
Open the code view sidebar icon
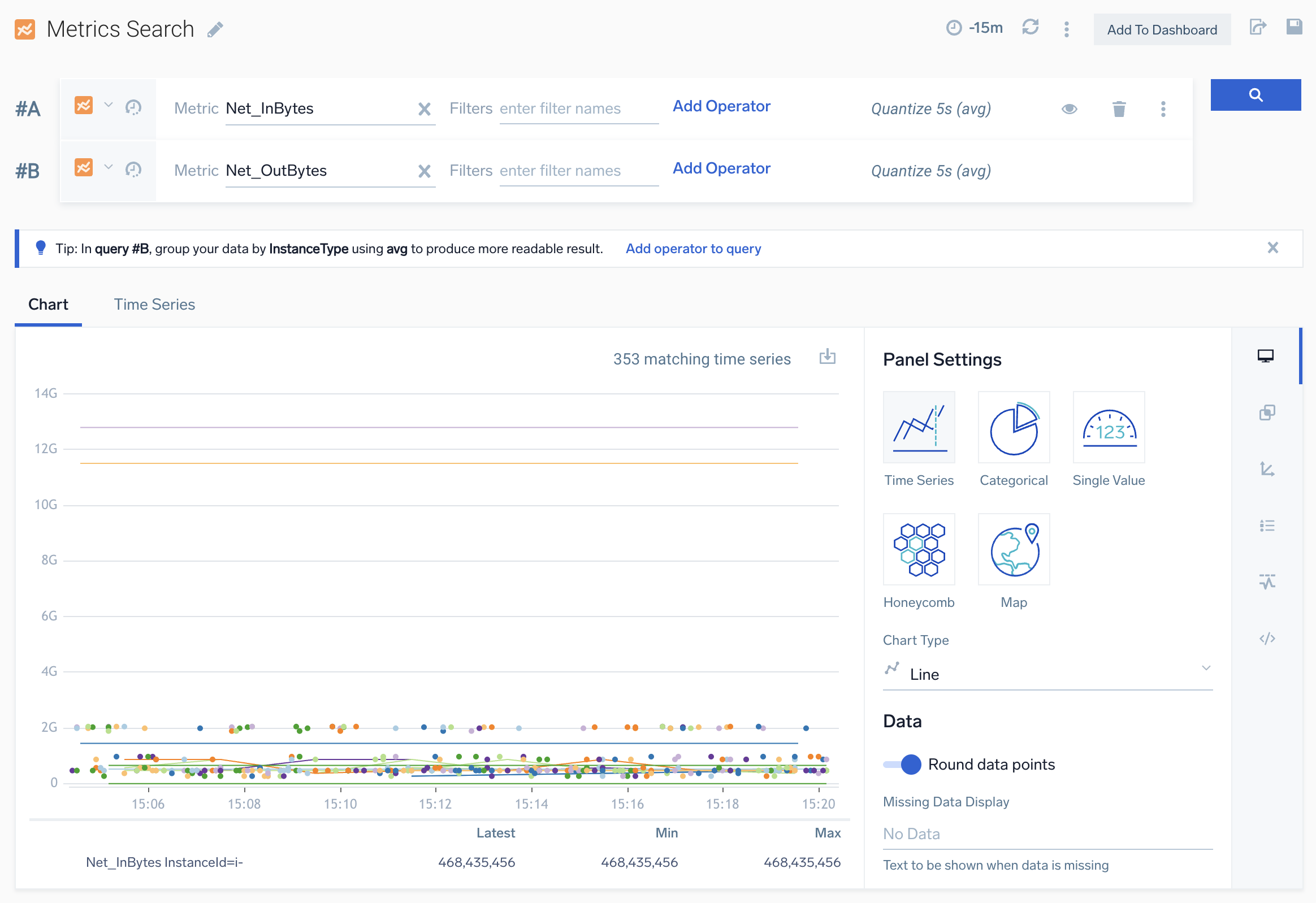pos(1266,639)
